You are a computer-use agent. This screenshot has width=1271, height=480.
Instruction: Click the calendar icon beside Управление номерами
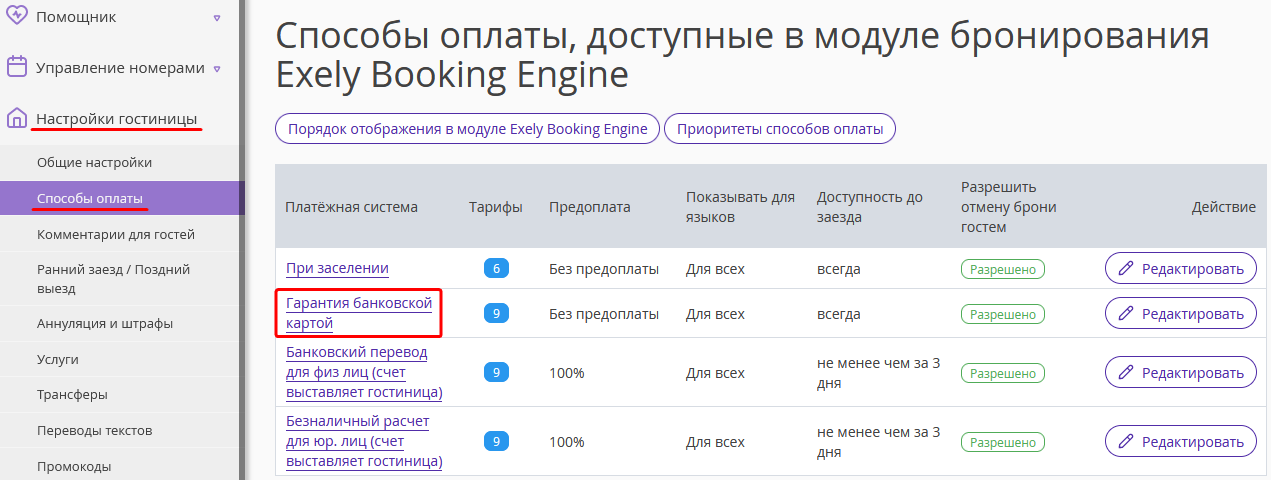tap(16, 68)
